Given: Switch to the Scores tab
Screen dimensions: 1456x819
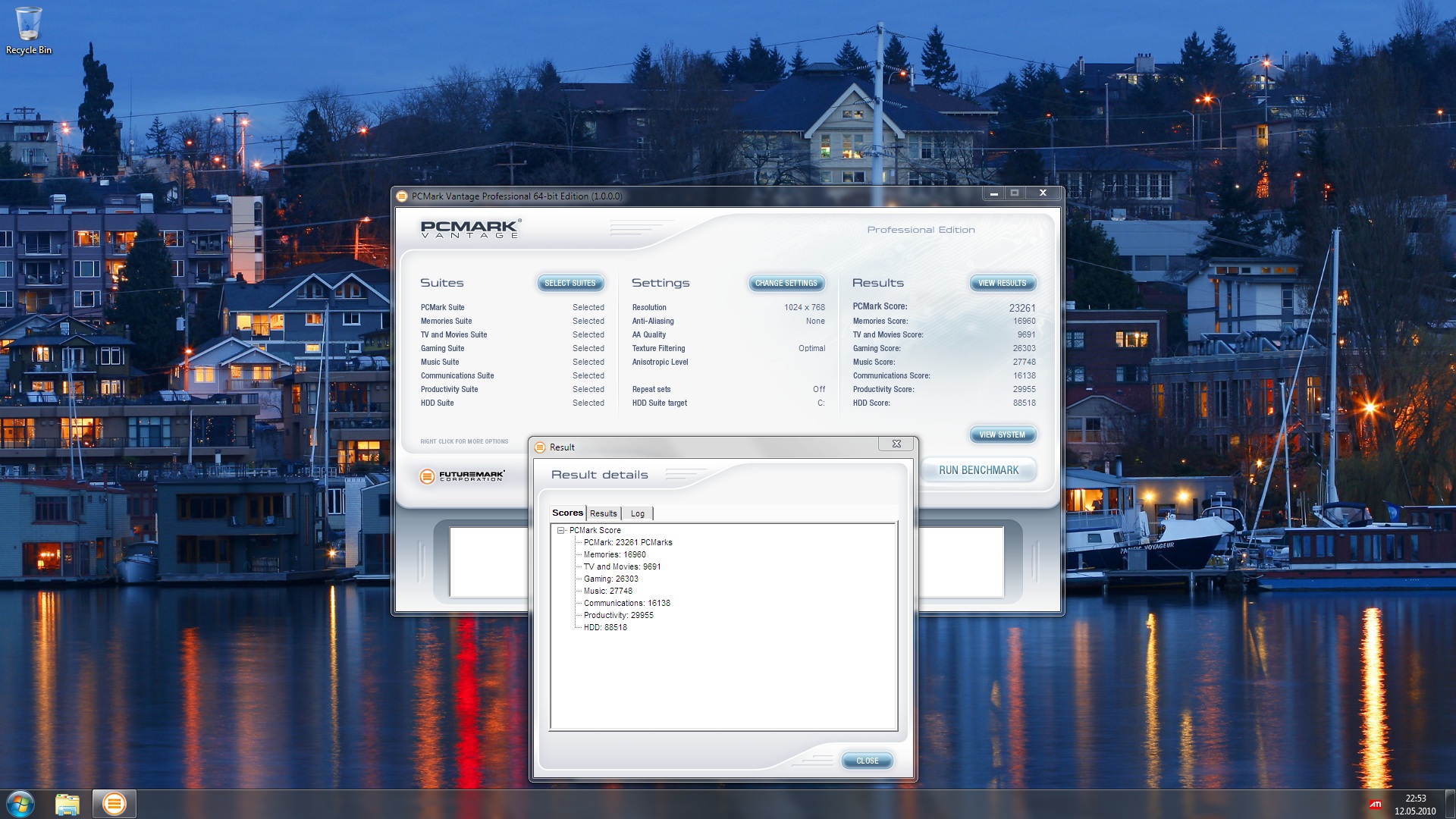Looking at the screenshot, I should point(567,513).
